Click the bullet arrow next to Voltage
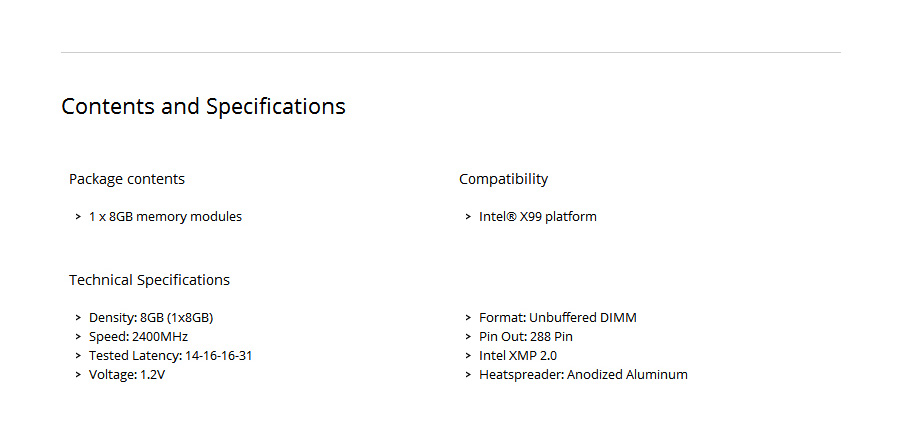 [78, 375]
